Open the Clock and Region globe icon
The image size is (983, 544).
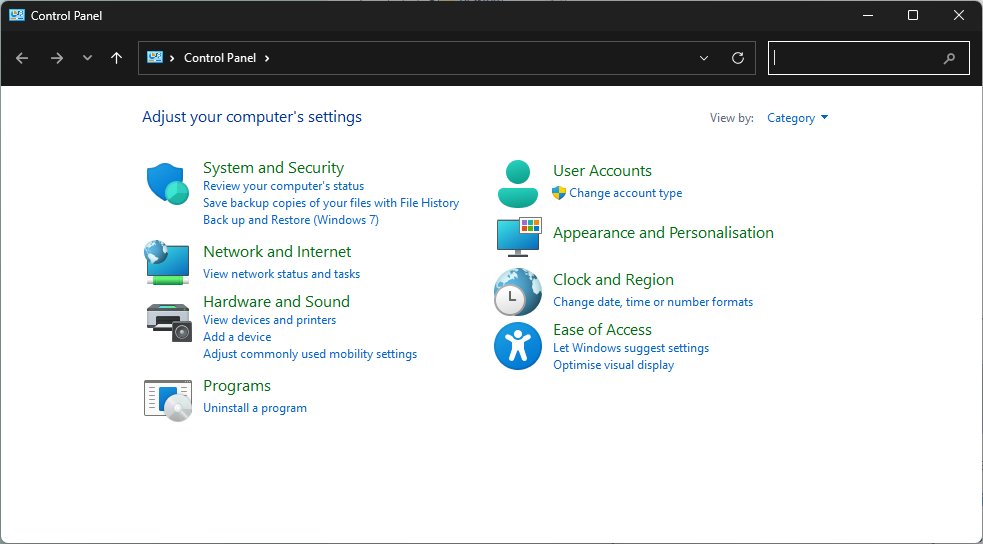click(518, 292)
